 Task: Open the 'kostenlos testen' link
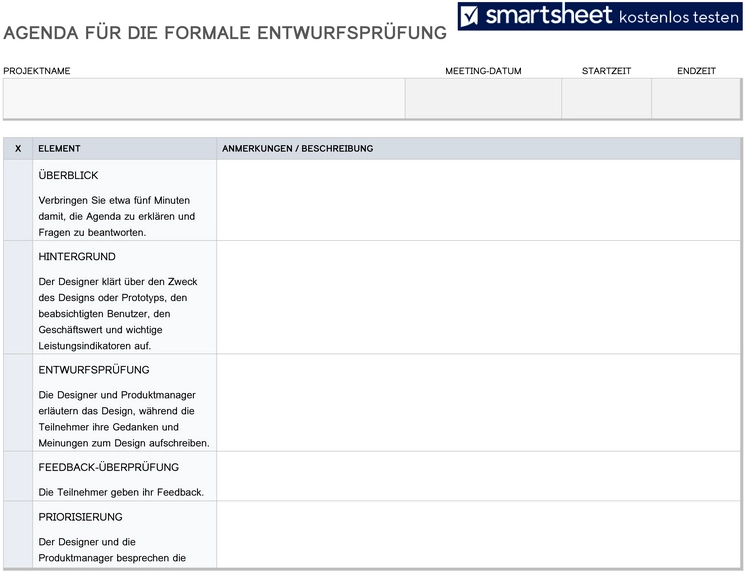click(679, 17)
